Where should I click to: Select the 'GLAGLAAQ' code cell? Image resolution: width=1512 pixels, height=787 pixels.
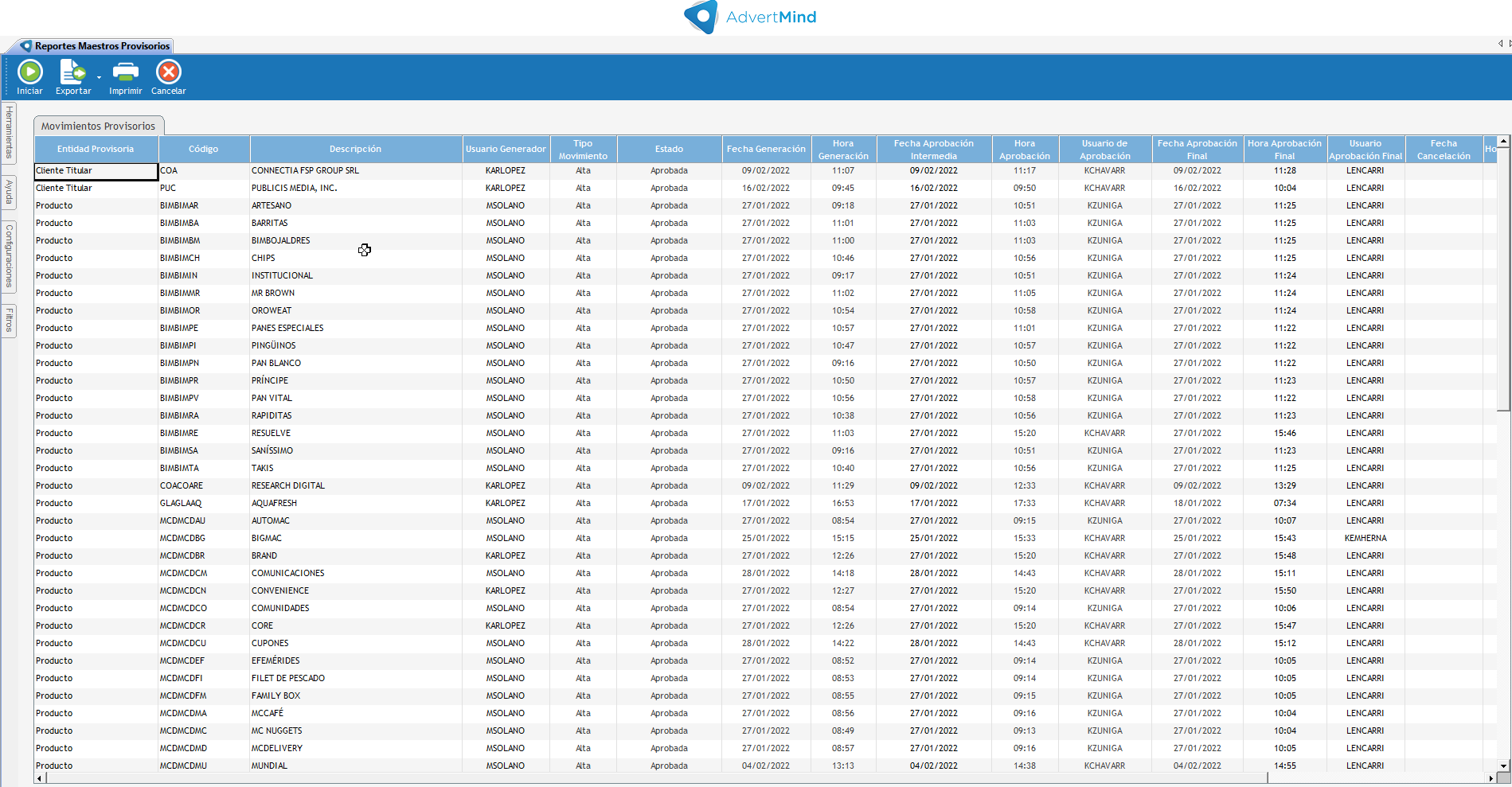tap(204, 503)
